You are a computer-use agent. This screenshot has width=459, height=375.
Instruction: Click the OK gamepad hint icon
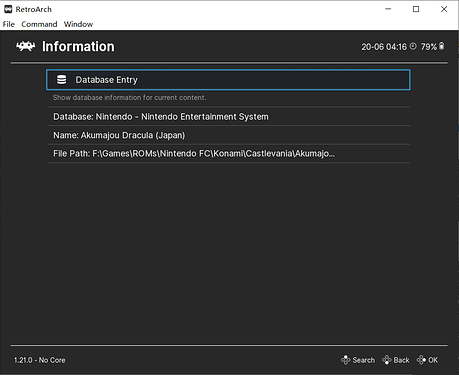(x=421, y=360)
